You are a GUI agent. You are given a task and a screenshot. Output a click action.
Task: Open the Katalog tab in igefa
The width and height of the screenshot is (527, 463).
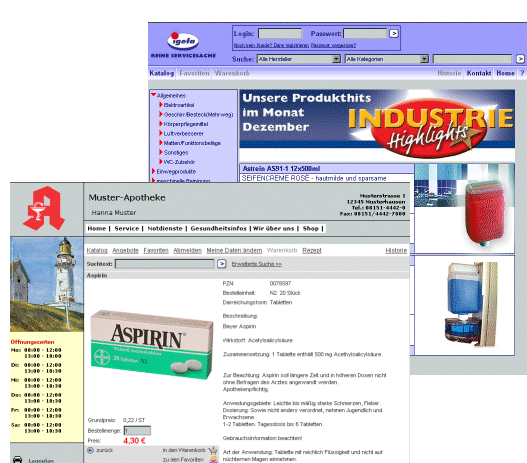[162, 73]
